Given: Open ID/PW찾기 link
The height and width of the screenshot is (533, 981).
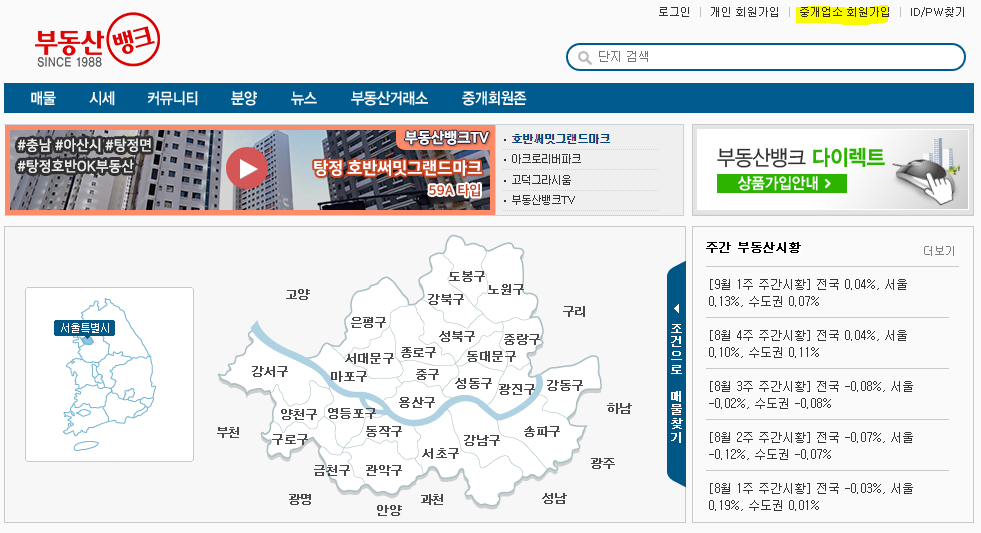Looking at the screenshot, I should [x=937, y=12].
